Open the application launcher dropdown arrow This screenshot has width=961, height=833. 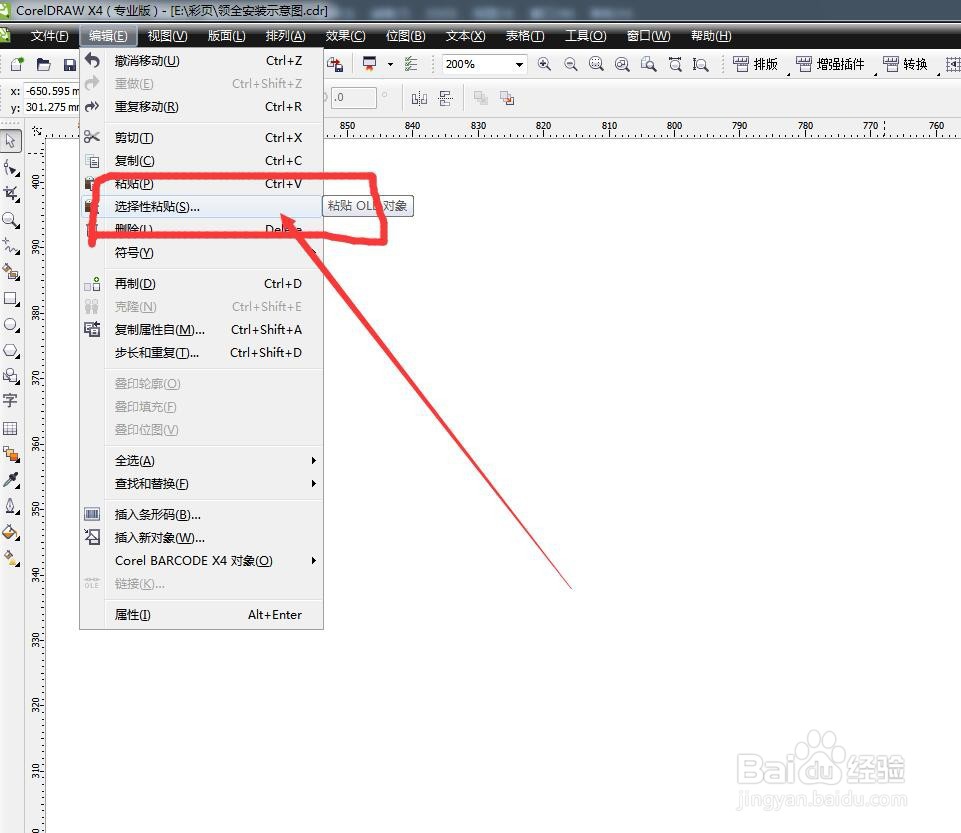coord(390,64)
